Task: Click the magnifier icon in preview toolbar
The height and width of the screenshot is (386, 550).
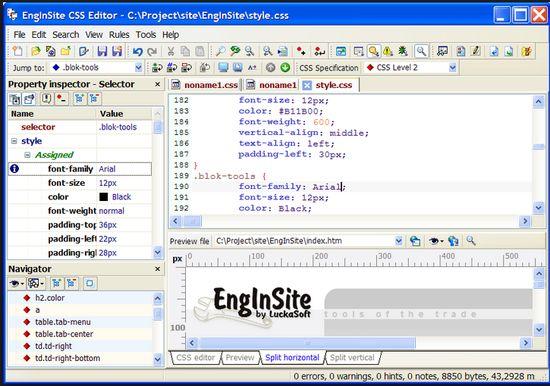Action: (x=470, y=241)
